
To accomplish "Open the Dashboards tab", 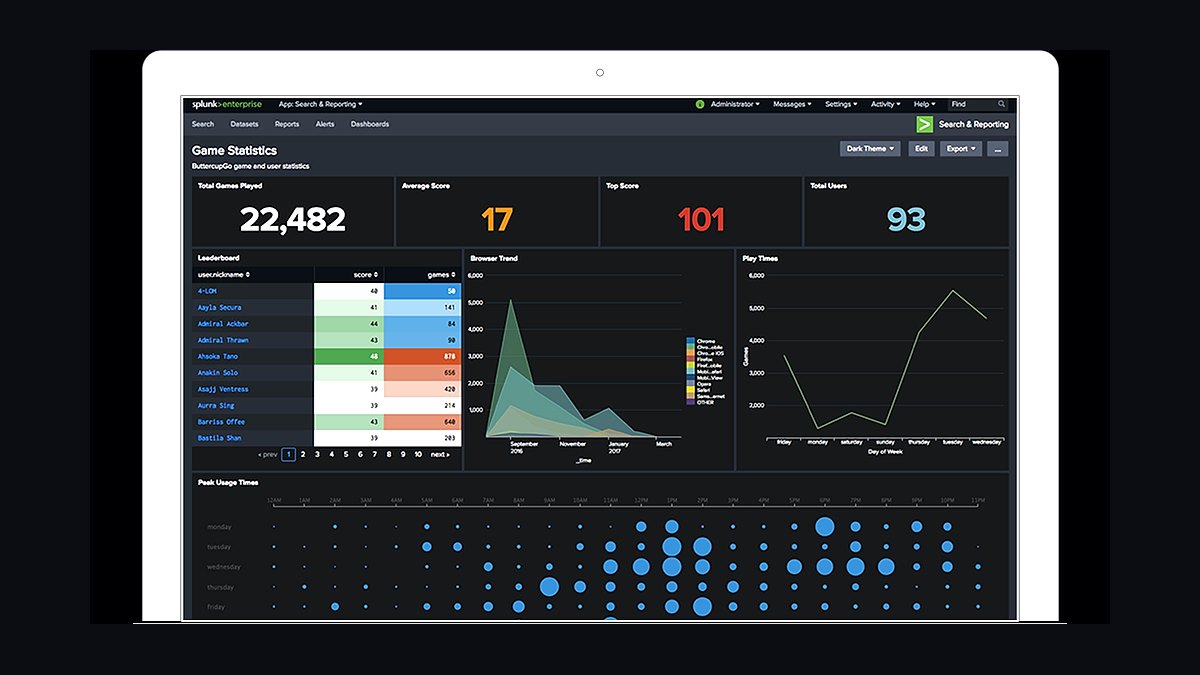I will 370,124.
